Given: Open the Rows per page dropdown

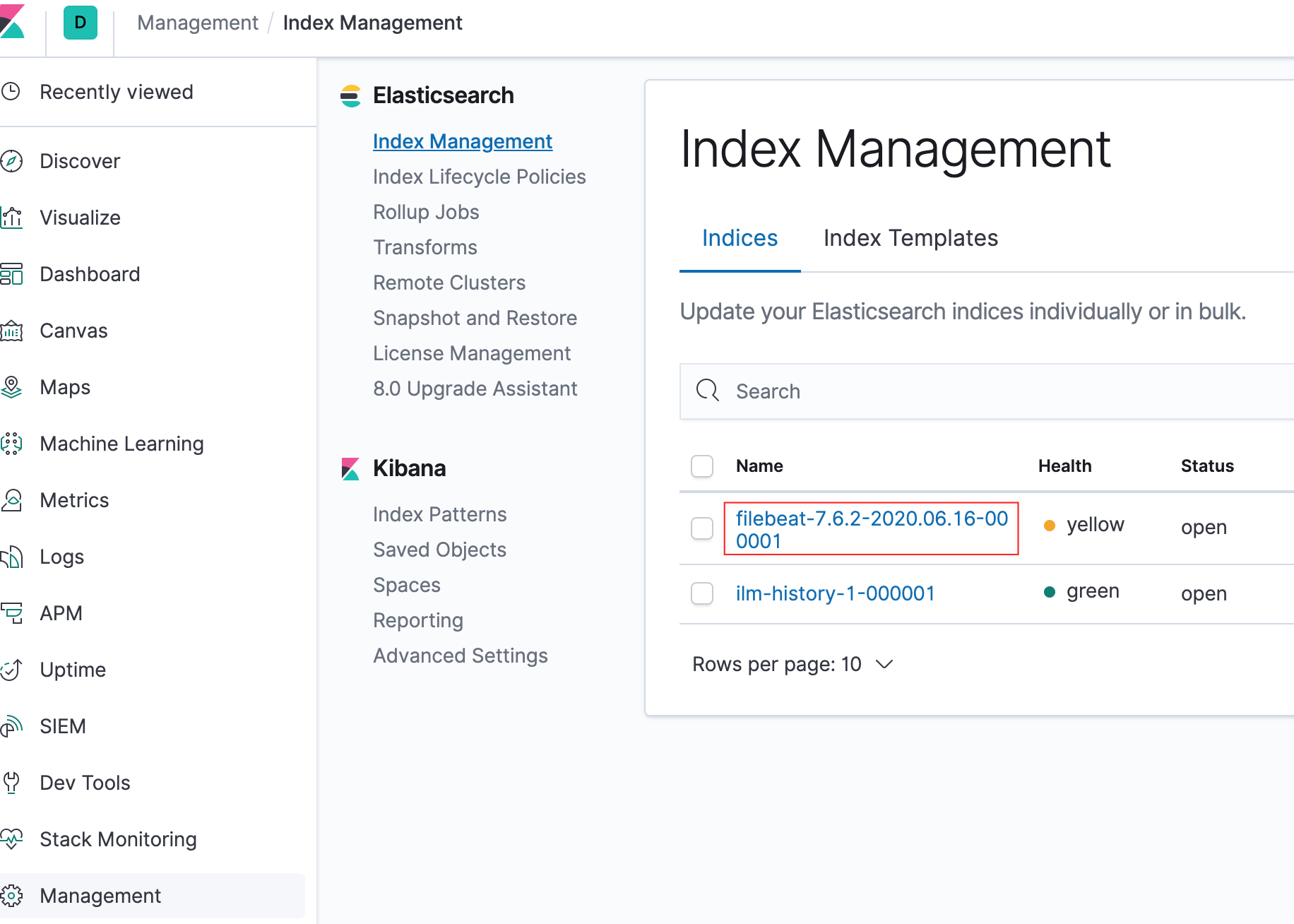Looking at the screenshot, I should 793,664.
